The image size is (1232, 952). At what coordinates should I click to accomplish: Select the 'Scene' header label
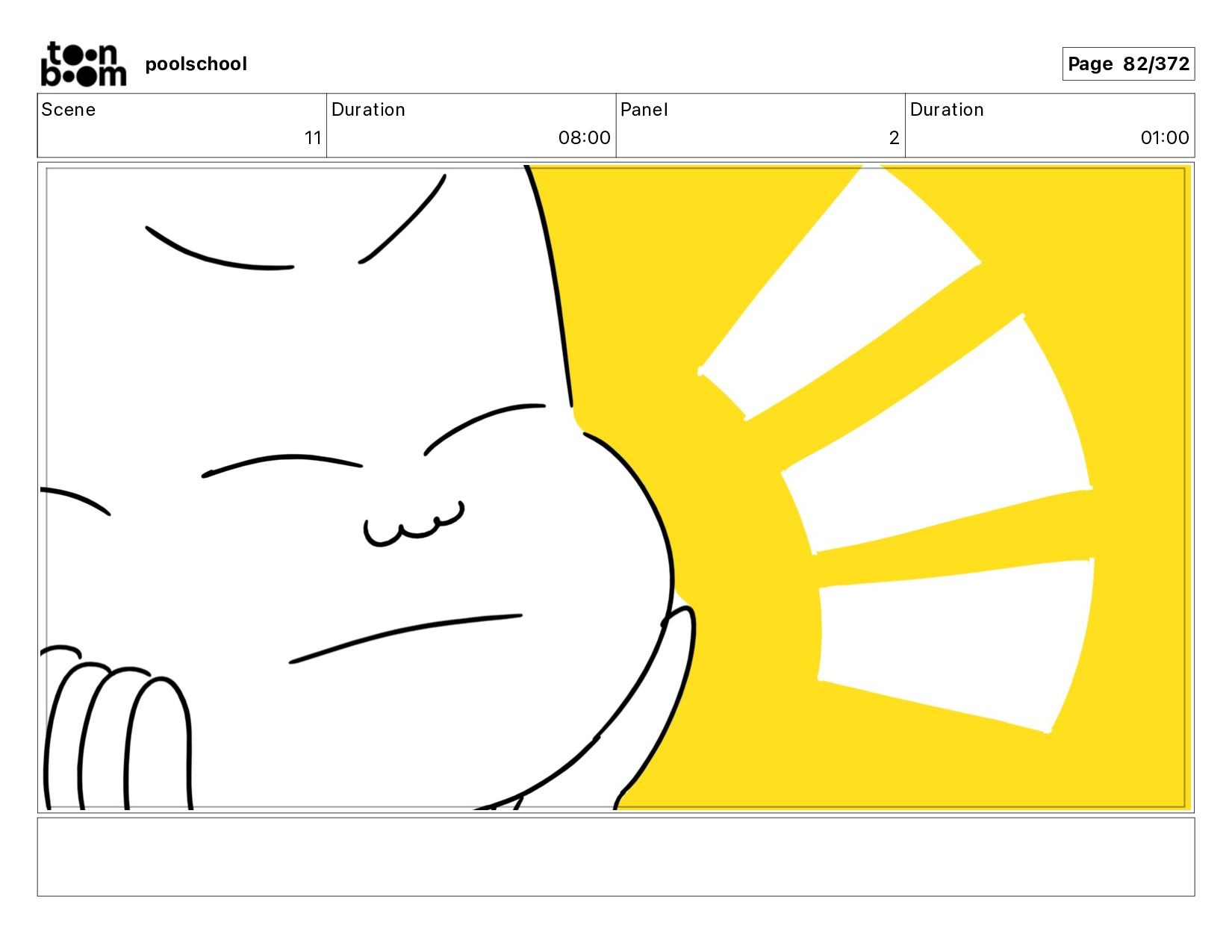coord(69,110)
